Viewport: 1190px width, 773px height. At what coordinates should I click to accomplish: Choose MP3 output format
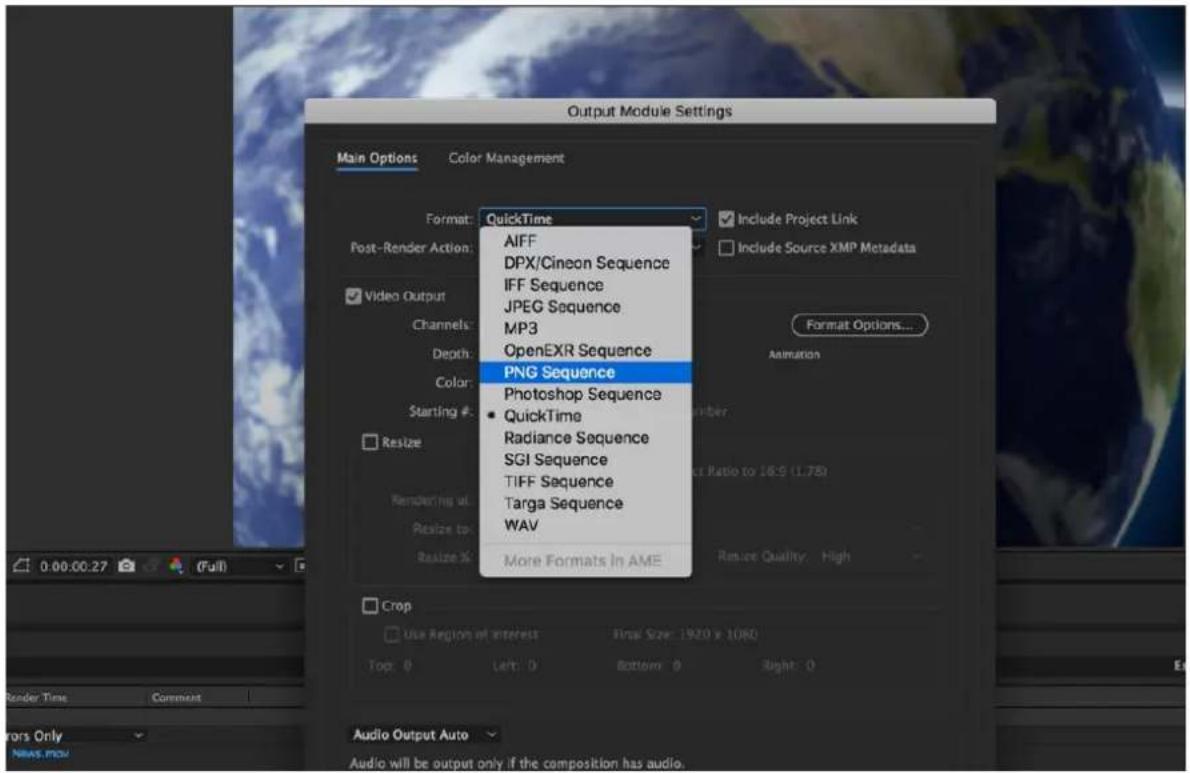[585, 328]
